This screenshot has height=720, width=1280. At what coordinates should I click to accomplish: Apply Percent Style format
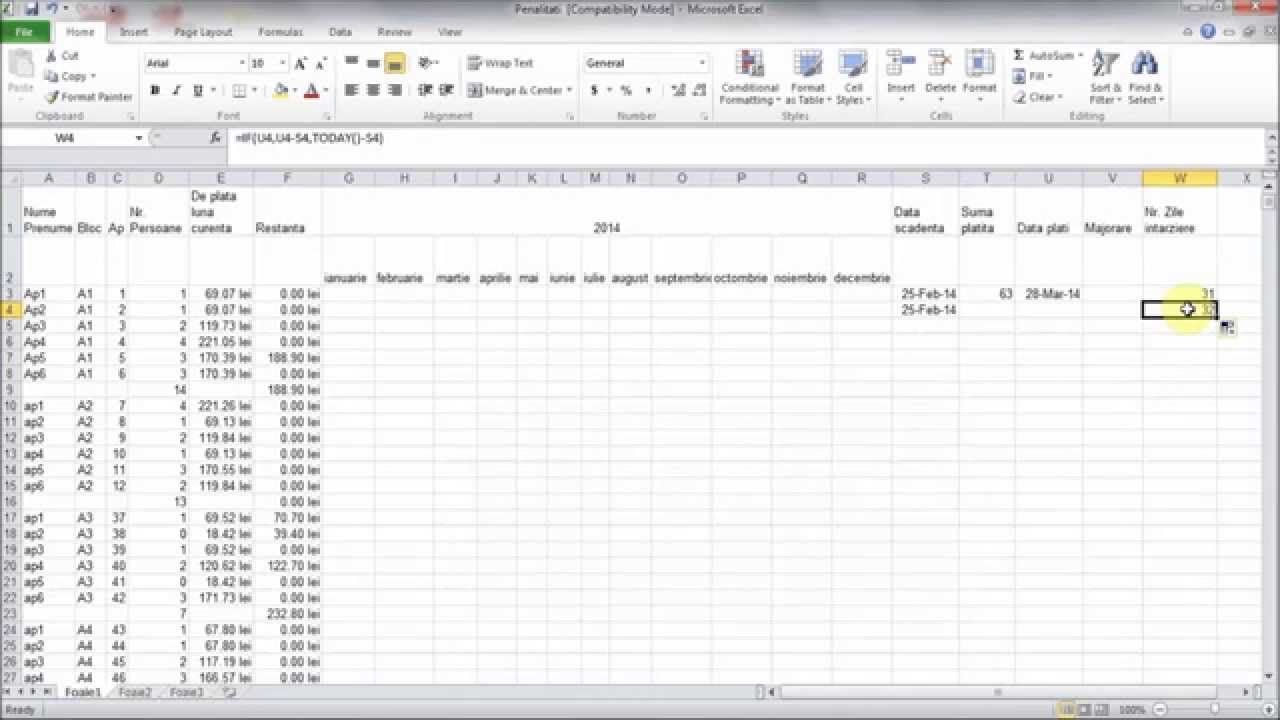[x=626, y=90]
